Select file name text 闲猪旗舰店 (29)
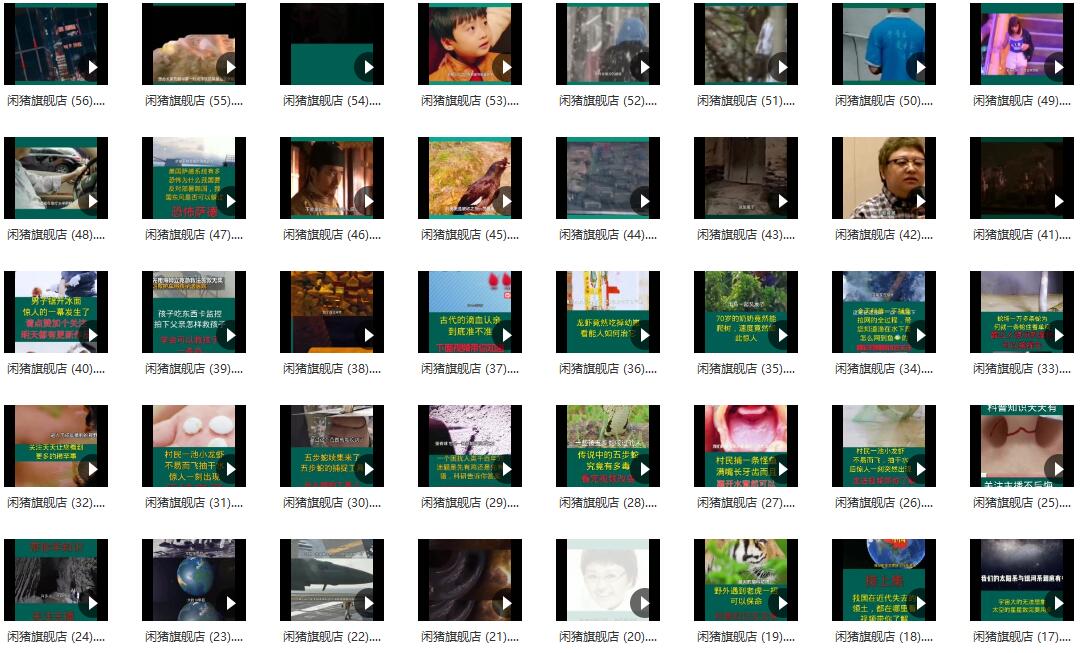 pyautogui.click(x=469, y=503)
